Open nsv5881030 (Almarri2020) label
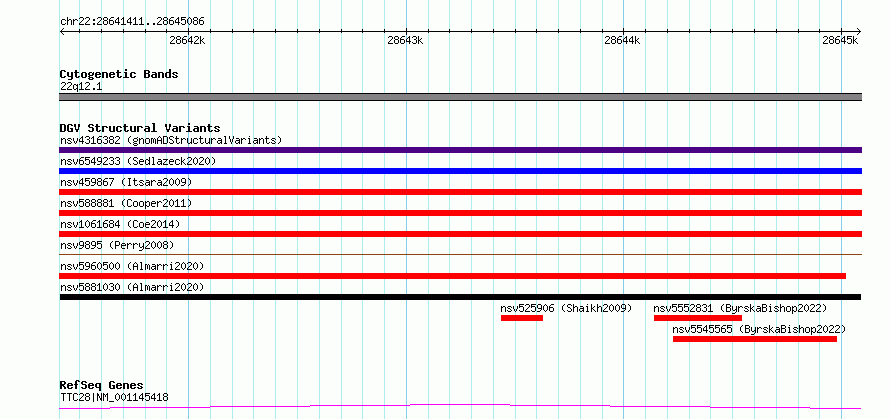Viewport: 890px width, 419px height. 132,287
